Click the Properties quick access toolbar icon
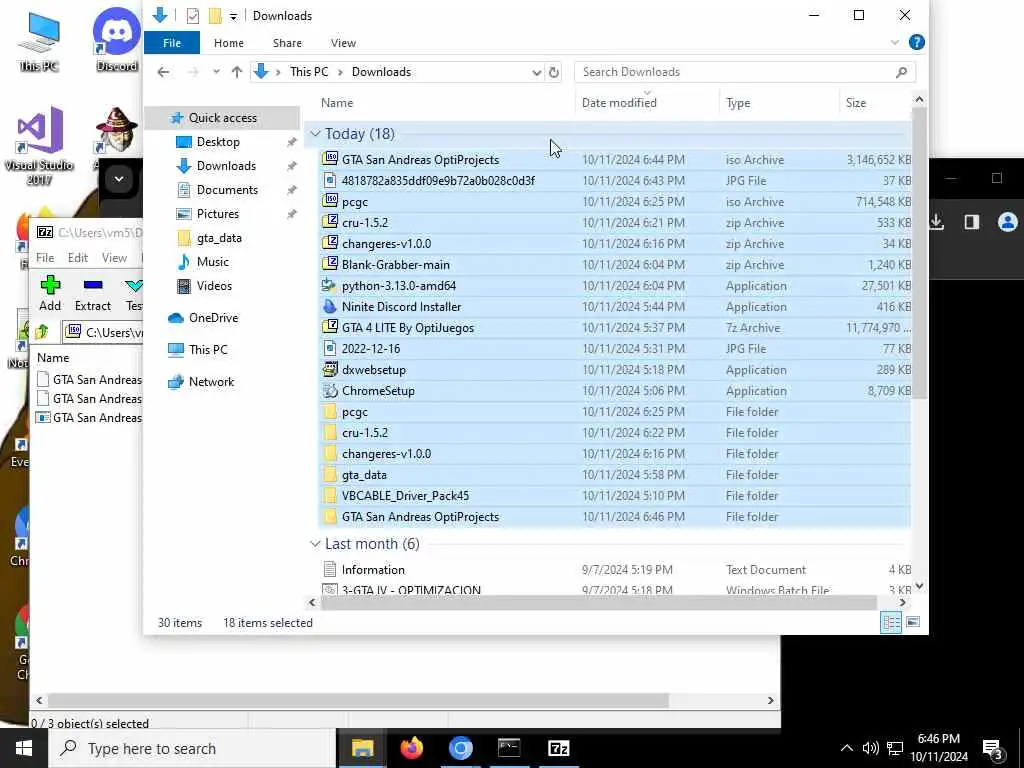Viewport: 1024px width, 768px height. (193, 16)
